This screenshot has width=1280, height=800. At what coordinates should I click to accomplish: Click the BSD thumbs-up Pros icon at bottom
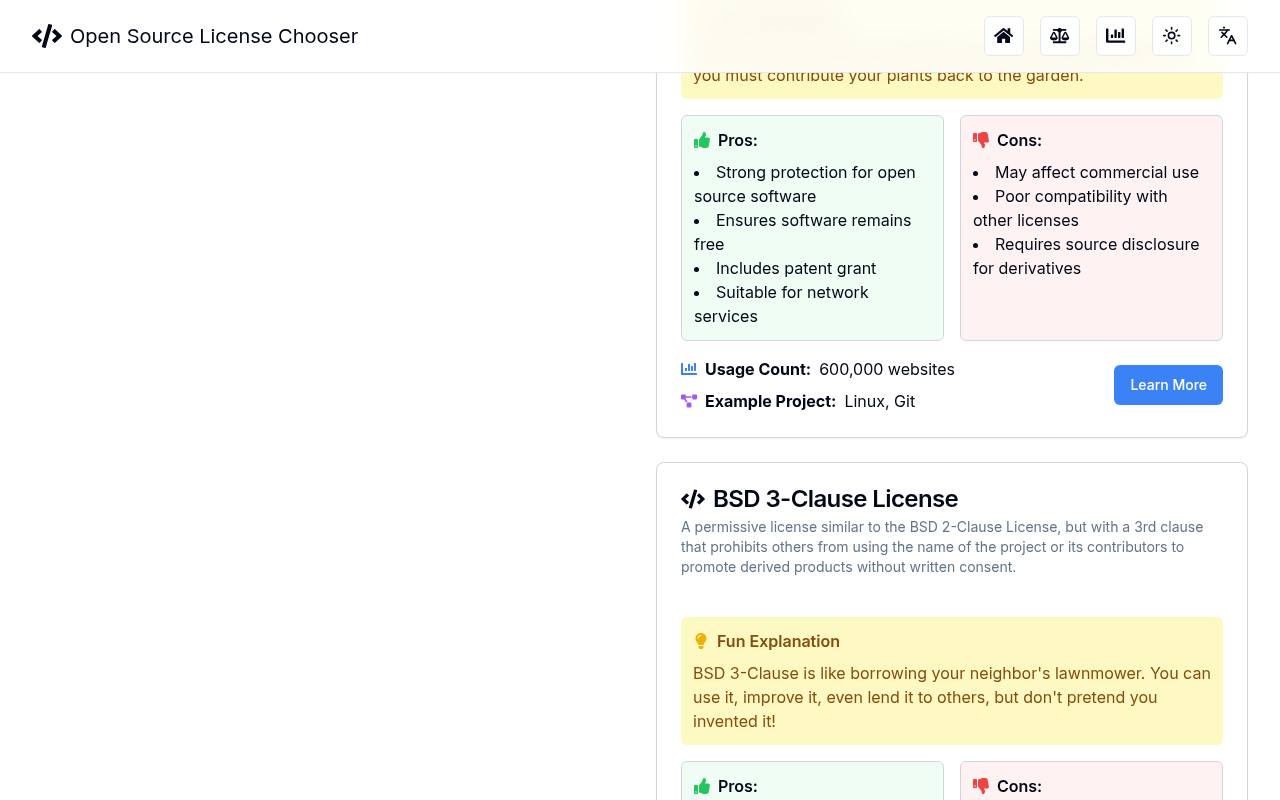coord(702,786)
